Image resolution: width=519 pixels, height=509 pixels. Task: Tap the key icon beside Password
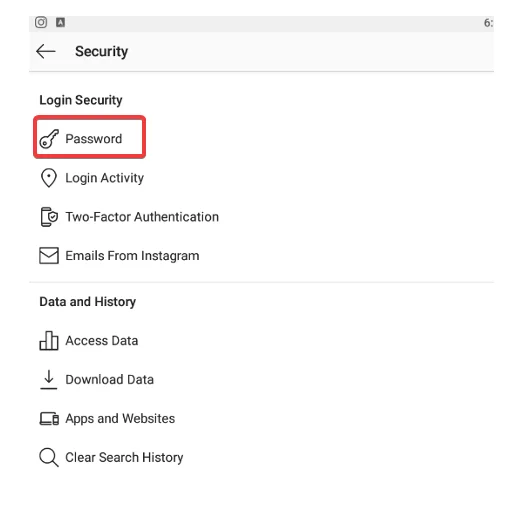(x=49, y=139)
